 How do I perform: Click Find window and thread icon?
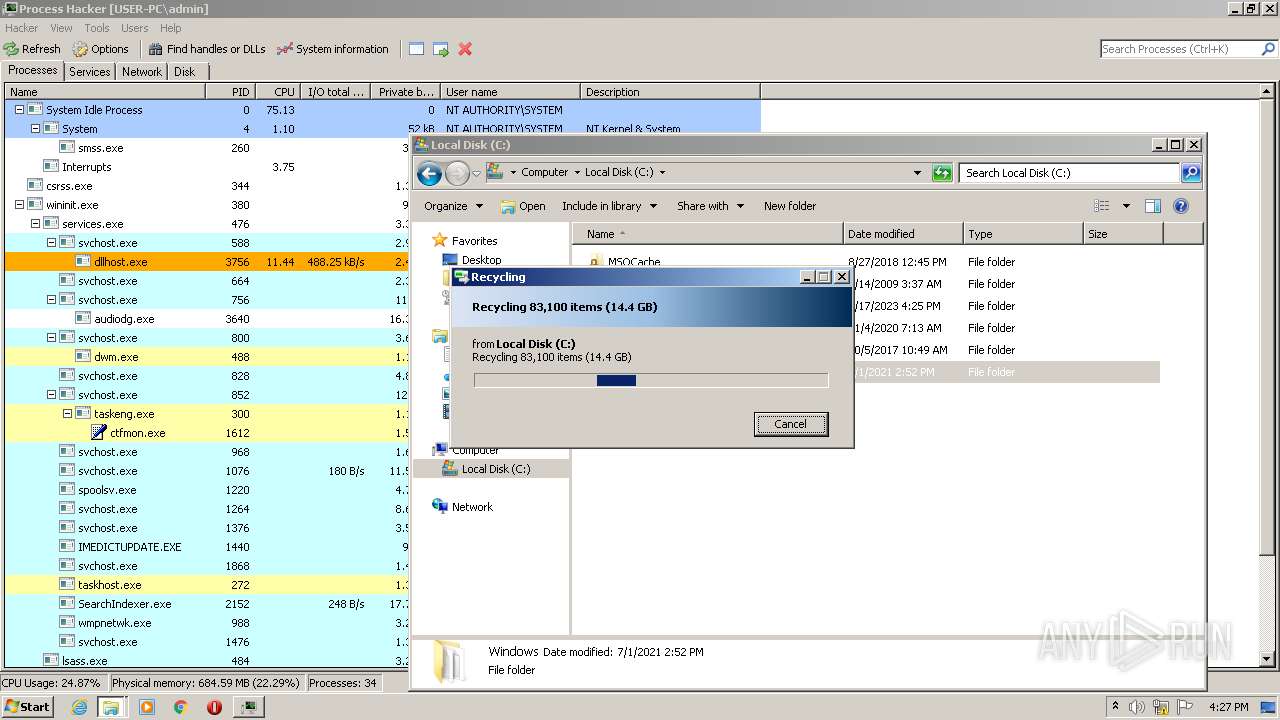pyautogui.click(x=440, y=49)
